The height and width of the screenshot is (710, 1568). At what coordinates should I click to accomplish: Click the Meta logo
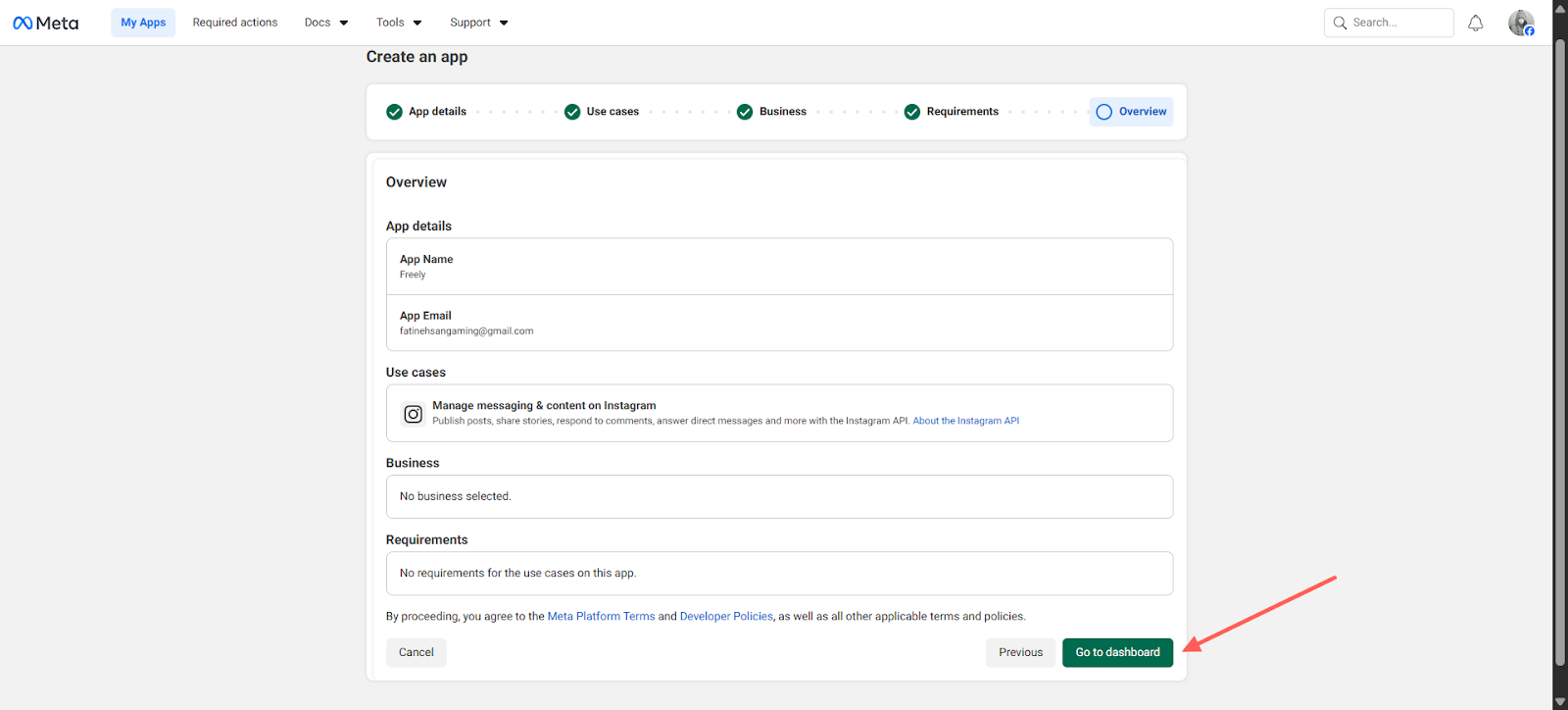[x=45, y=23]
